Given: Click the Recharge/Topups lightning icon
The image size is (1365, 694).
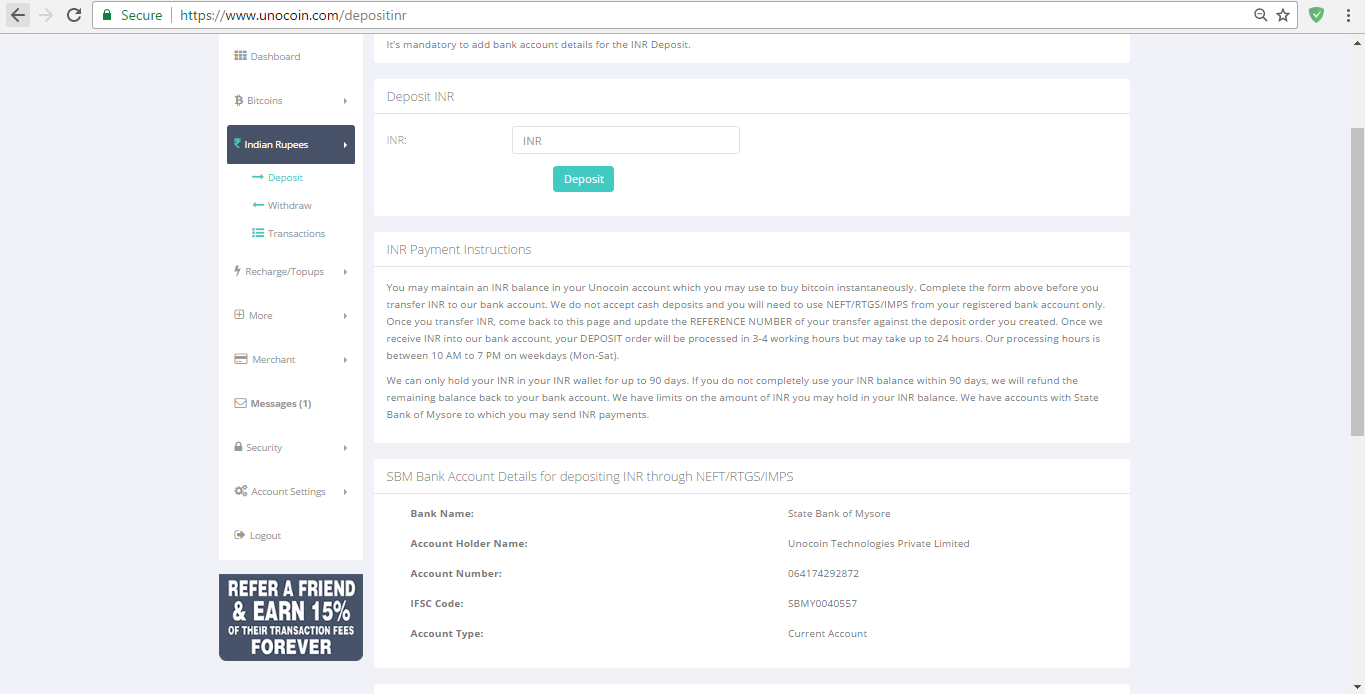Looking at the screenshot, I should pos(237,271).
